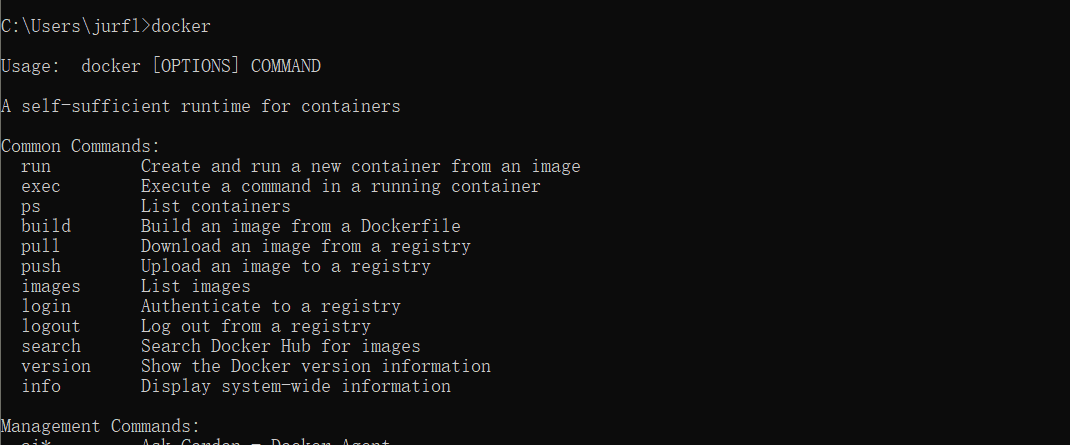Click the 'run' command name
Screen dimensions: 1070x445
pos(36,166)
